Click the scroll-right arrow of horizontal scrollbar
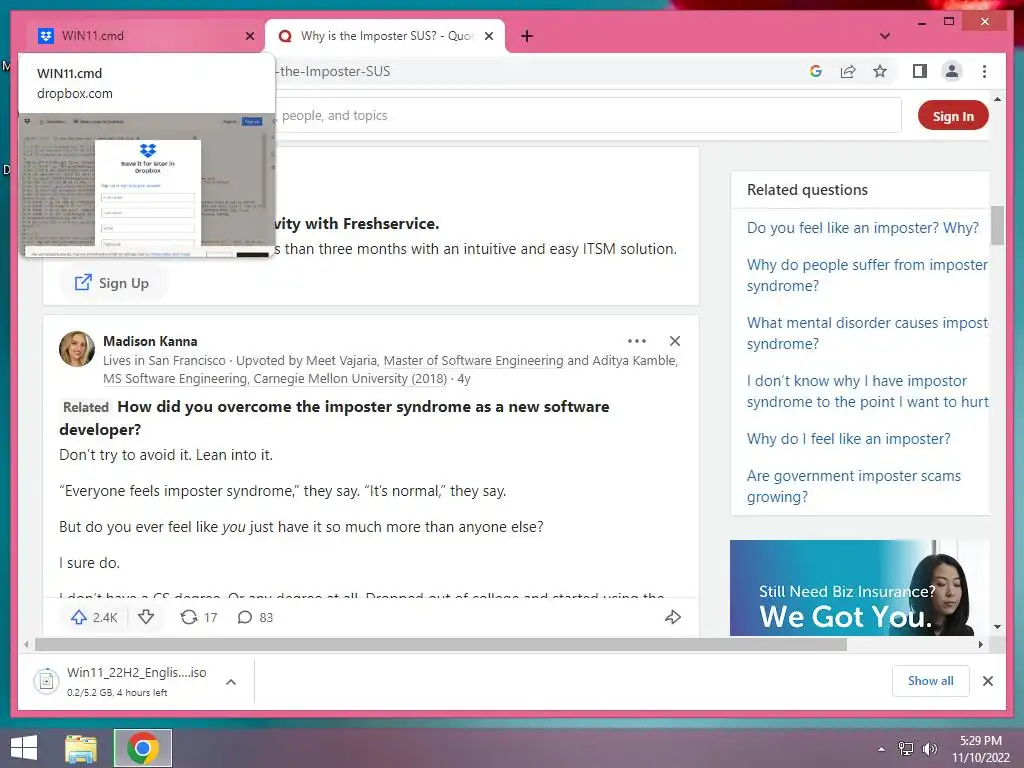 [x=980, y=645]
